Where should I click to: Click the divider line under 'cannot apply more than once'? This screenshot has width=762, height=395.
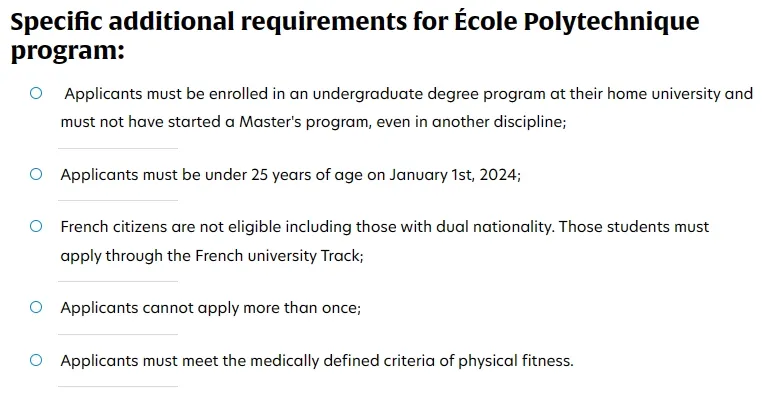tap(118, 334)
